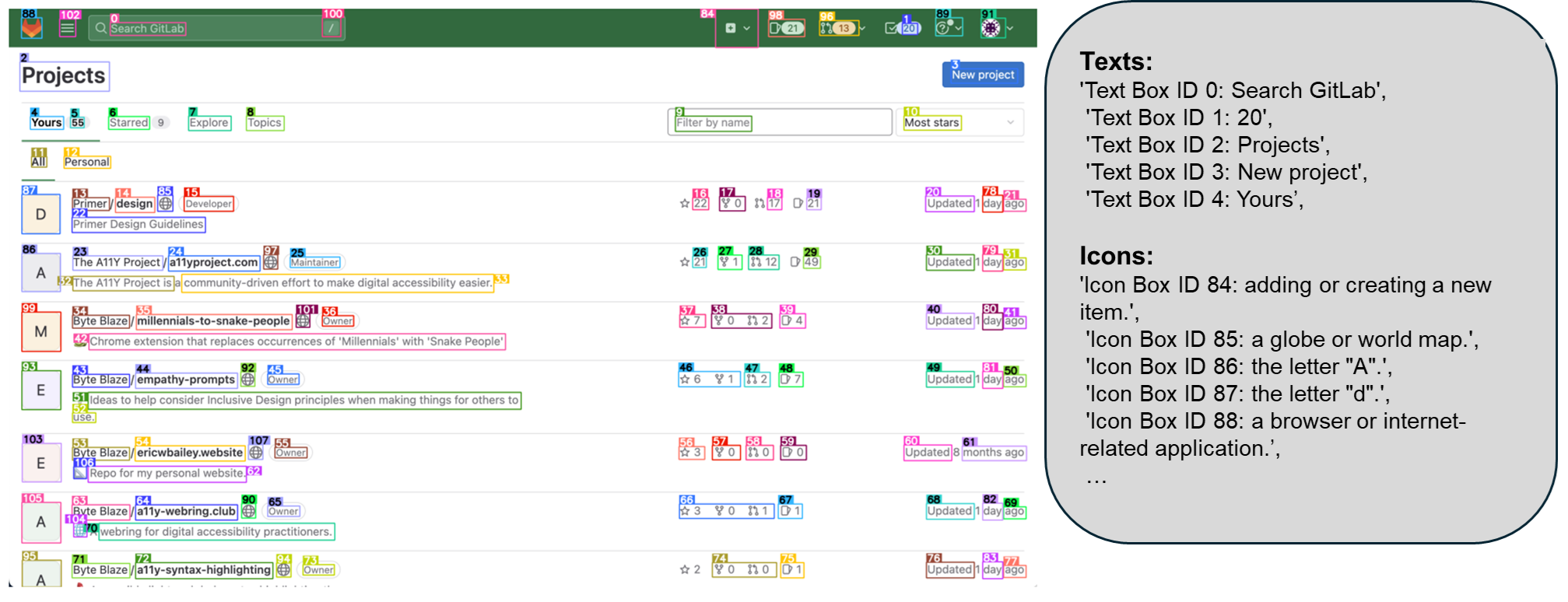Click the fork count on a11yproject.com
Image resolution: width=1568 pixels, height=602 pixels.
(x=729, y=262)
